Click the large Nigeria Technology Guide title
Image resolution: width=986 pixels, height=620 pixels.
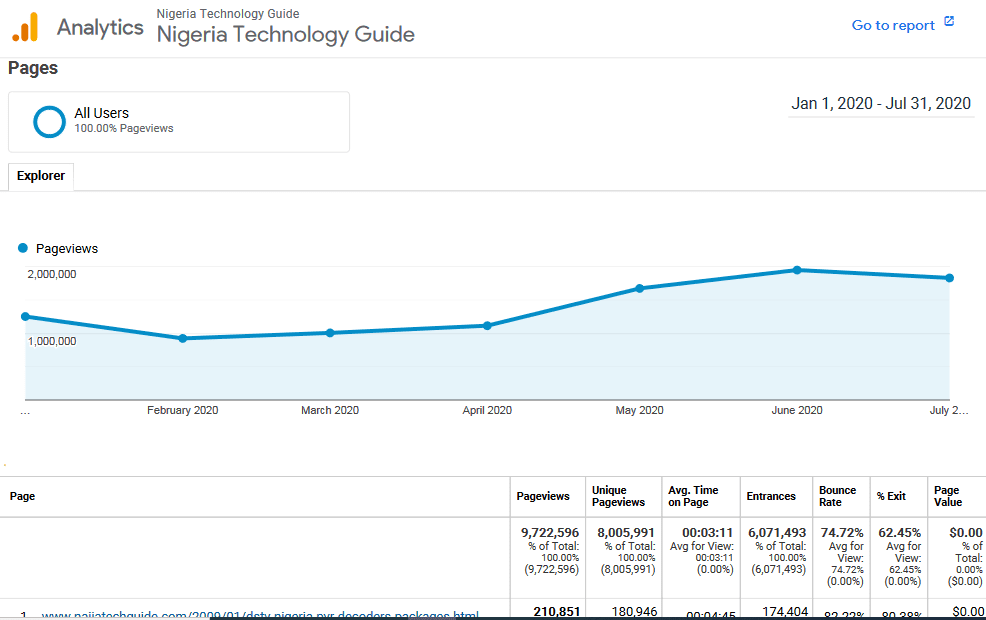tap(285, 35)
